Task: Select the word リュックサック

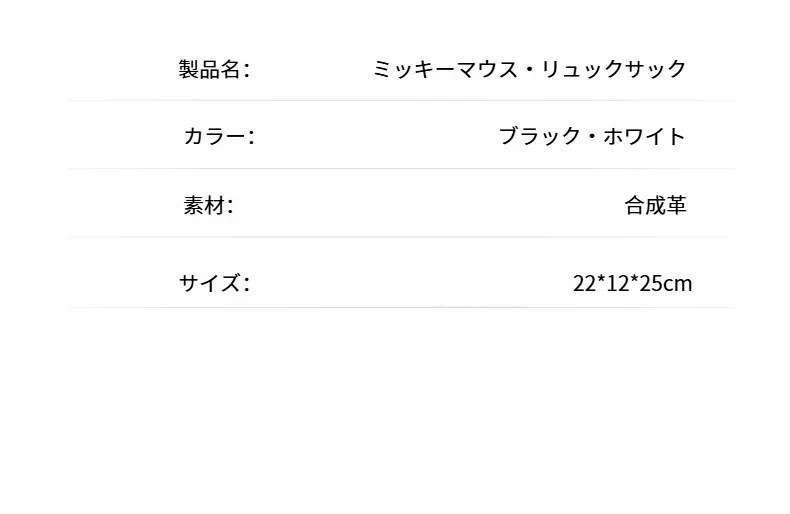Action: point(613,69)
